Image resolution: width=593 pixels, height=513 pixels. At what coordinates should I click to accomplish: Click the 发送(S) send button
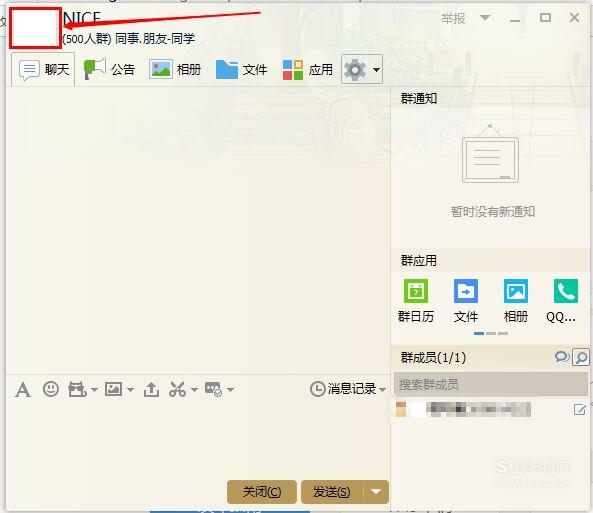[x=332, y=492]
